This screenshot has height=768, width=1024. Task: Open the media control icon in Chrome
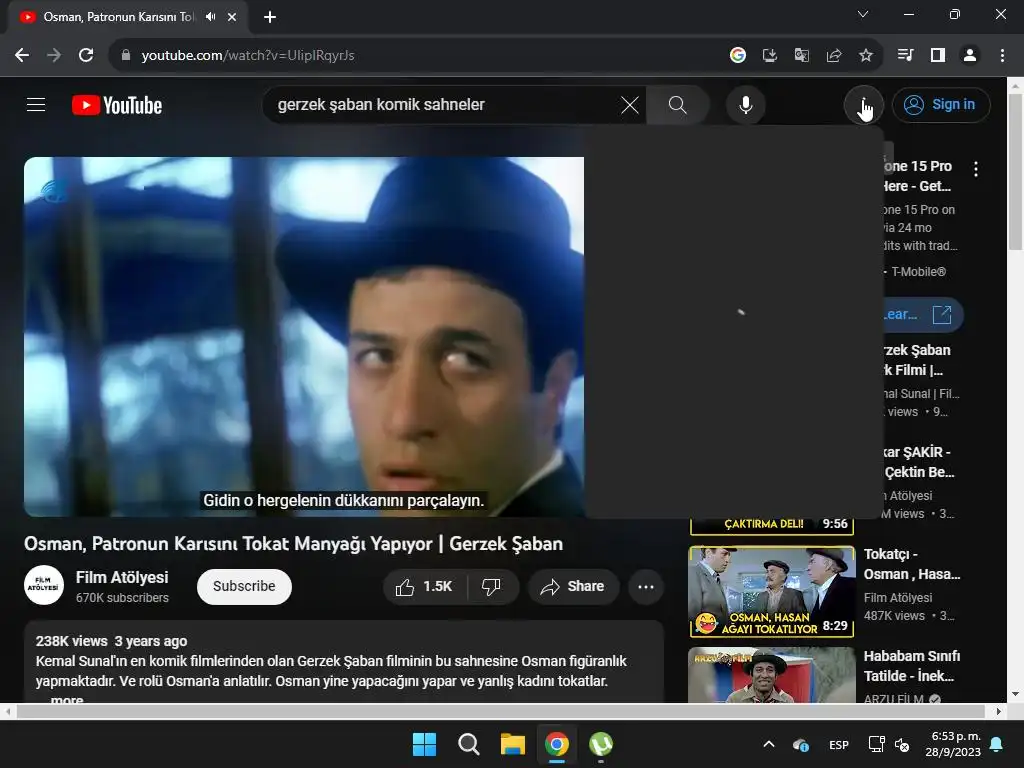pyautogui.click(x=905, y=56)
